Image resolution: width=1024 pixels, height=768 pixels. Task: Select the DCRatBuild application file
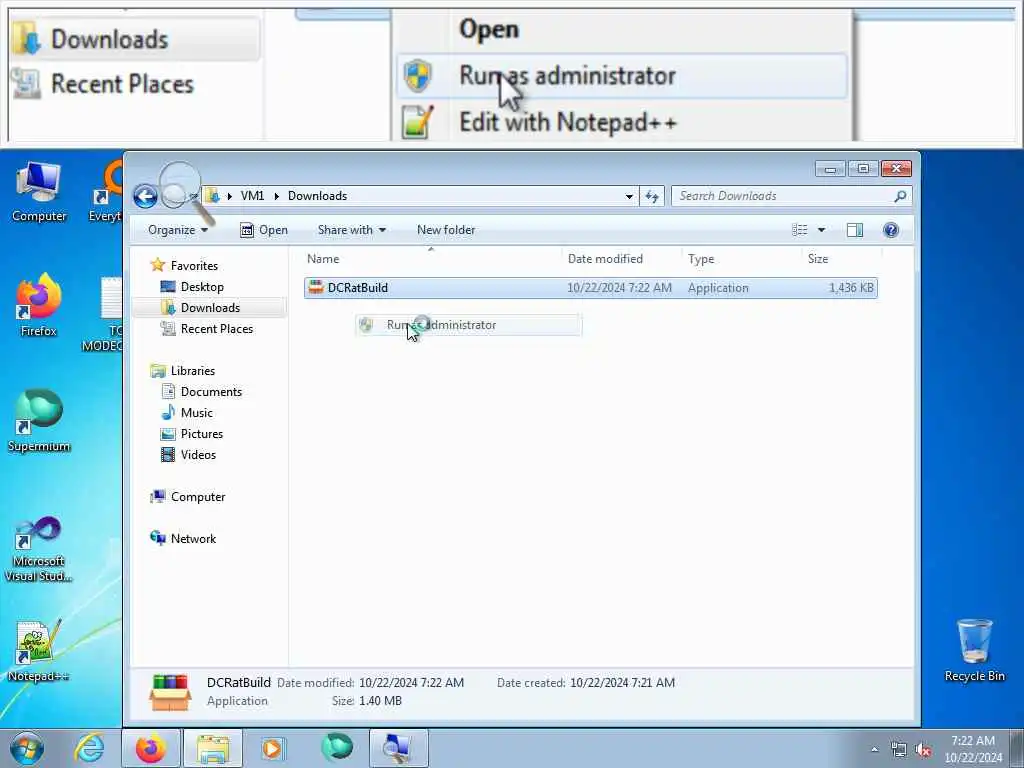pos(590,288)
